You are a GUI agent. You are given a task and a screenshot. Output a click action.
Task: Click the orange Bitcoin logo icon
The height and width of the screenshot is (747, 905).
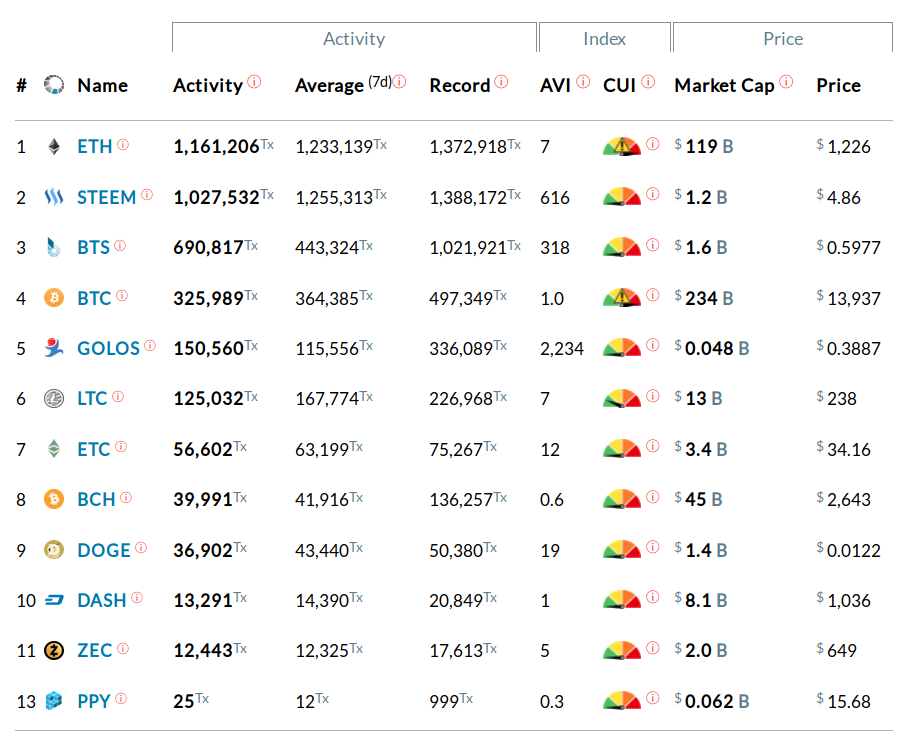tap(54, 298)
